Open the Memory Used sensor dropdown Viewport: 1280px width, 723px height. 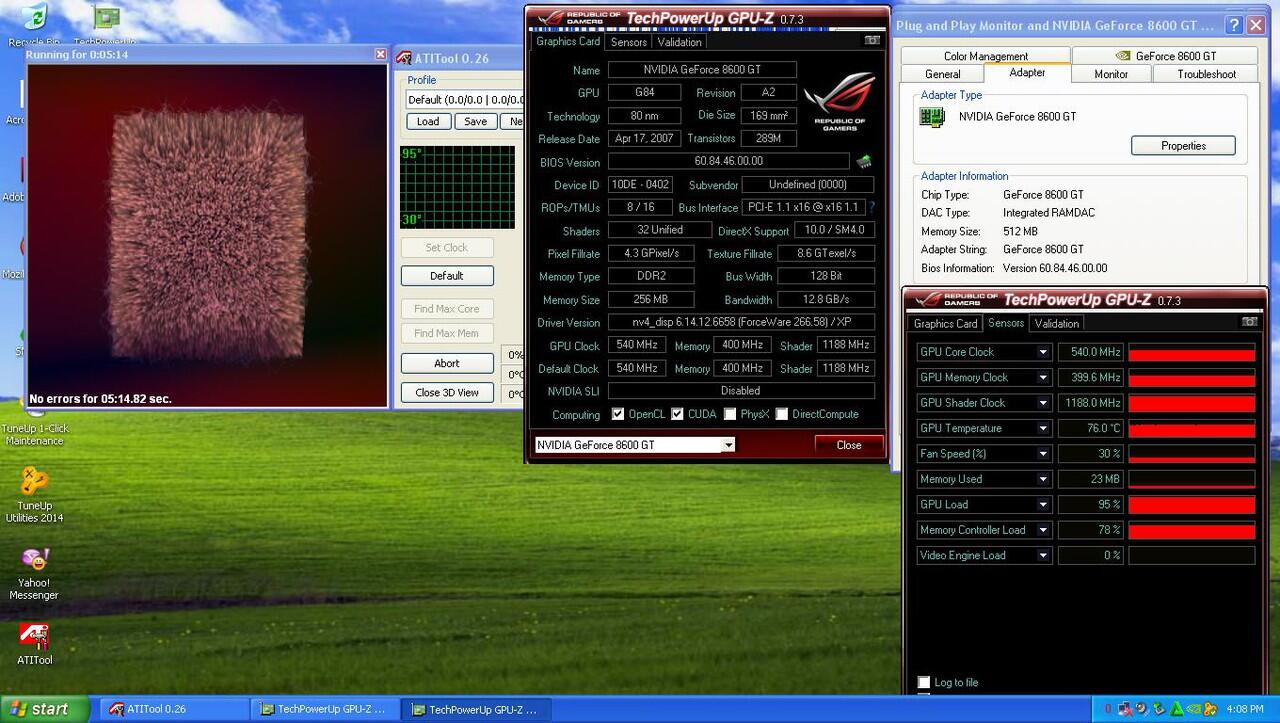tap(1043, 479)
